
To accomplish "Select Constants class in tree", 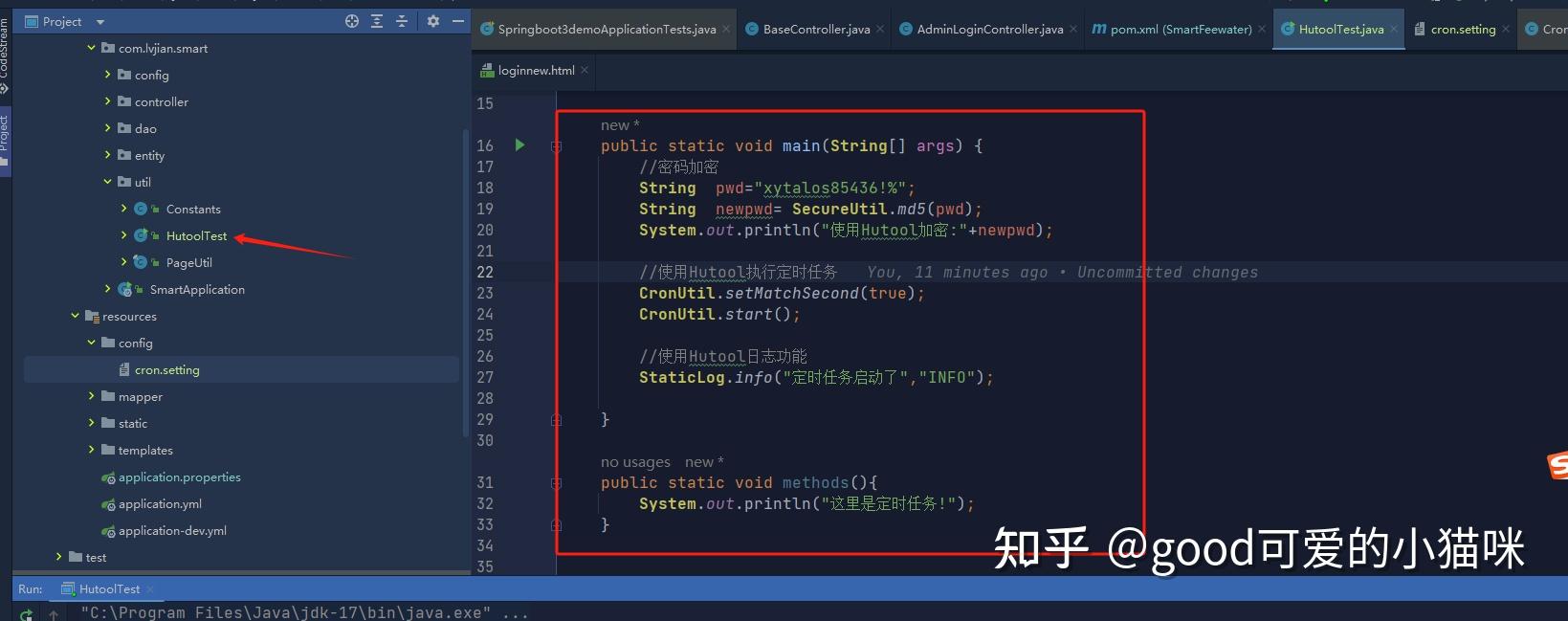I will (x=193, y=209).
